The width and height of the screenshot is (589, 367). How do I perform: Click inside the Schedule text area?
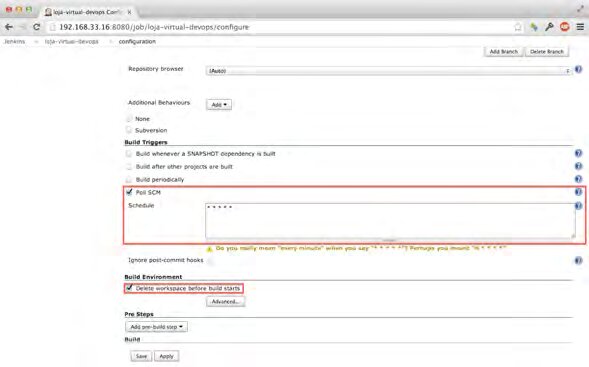click(390, 221)
